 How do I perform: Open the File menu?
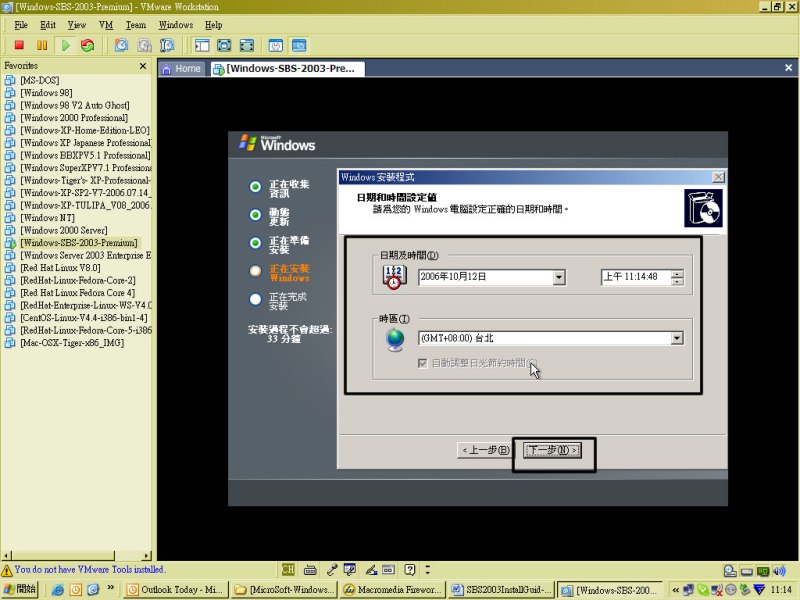point(21,24)
